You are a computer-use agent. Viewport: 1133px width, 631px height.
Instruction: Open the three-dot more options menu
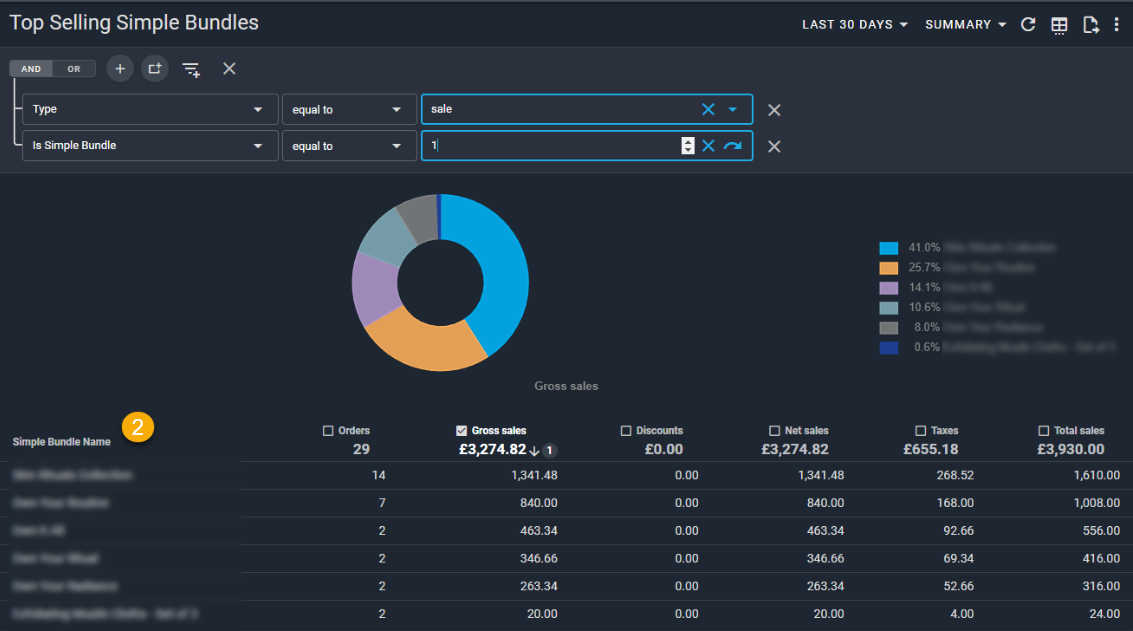click(1117, 25)
